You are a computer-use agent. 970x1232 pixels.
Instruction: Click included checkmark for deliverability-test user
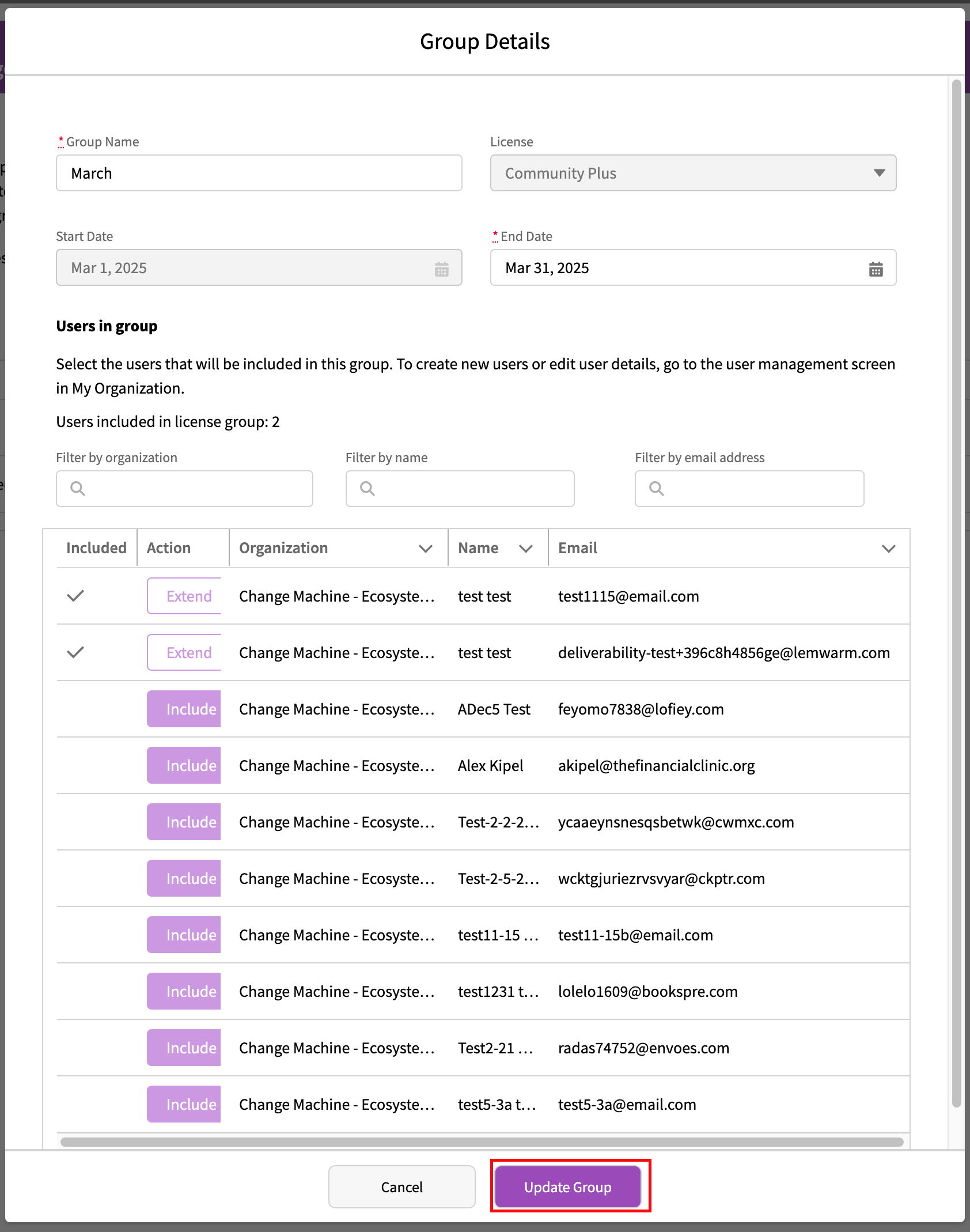75,652
